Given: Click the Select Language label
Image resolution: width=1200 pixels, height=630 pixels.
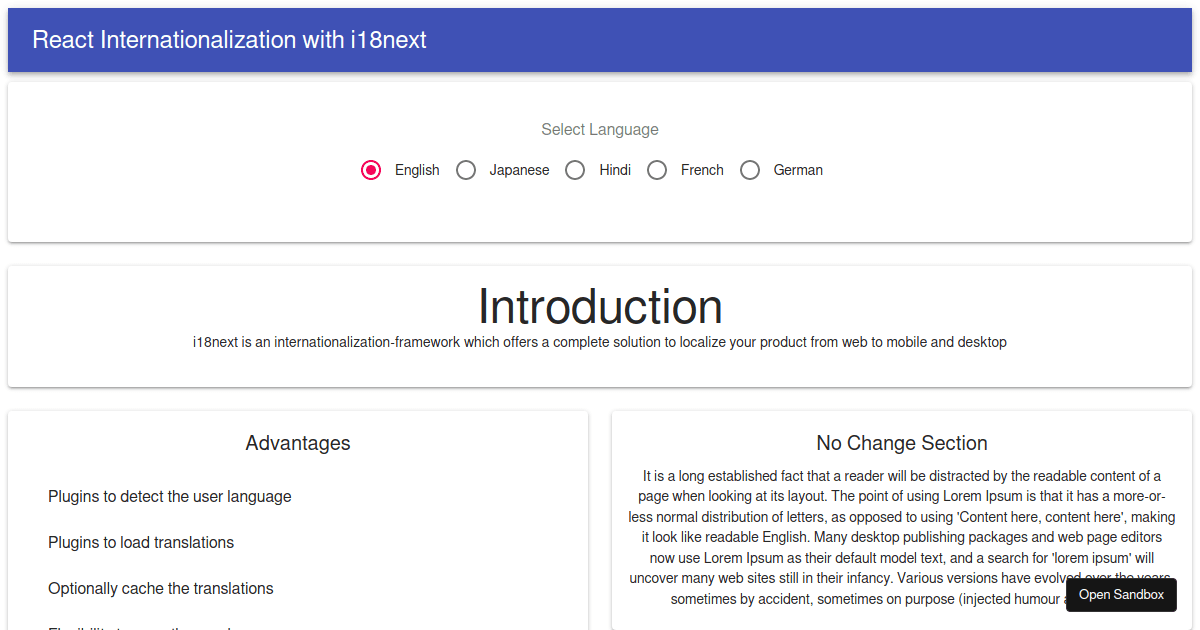Looking at the screenshot, I should 599,129.
